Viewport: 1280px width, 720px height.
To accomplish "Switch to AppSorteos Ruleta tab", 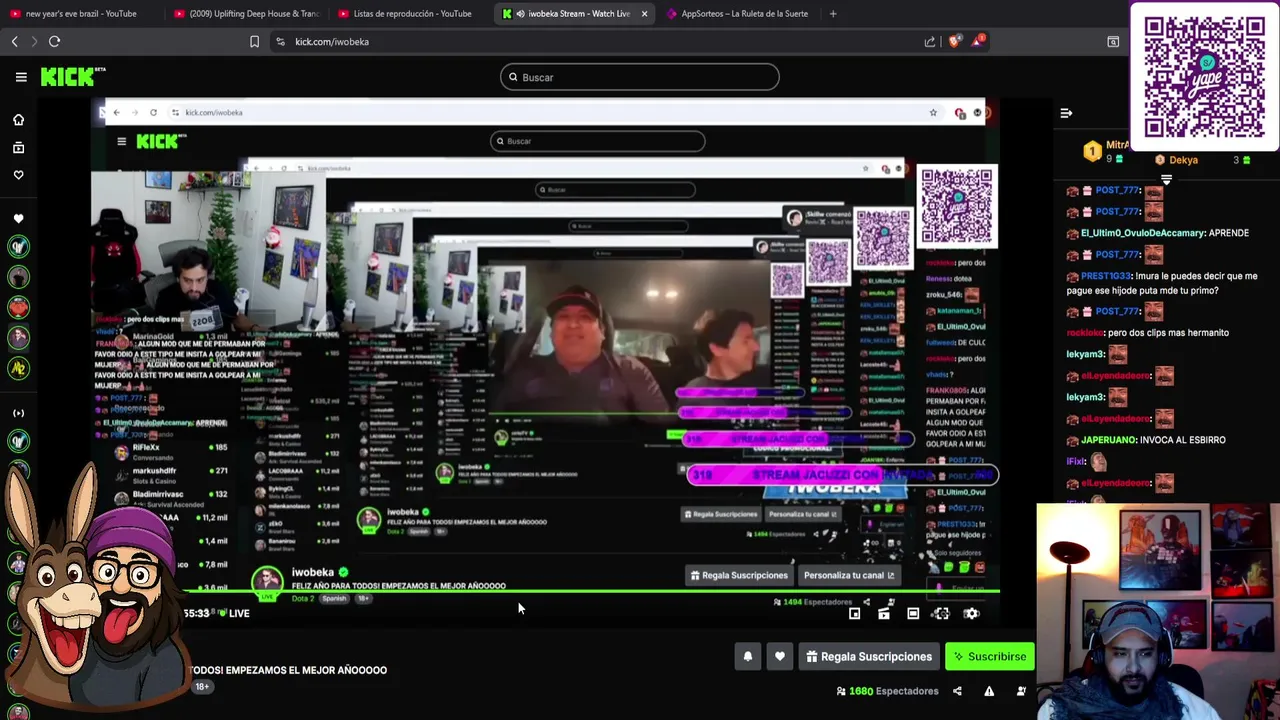I will point(740,14).
